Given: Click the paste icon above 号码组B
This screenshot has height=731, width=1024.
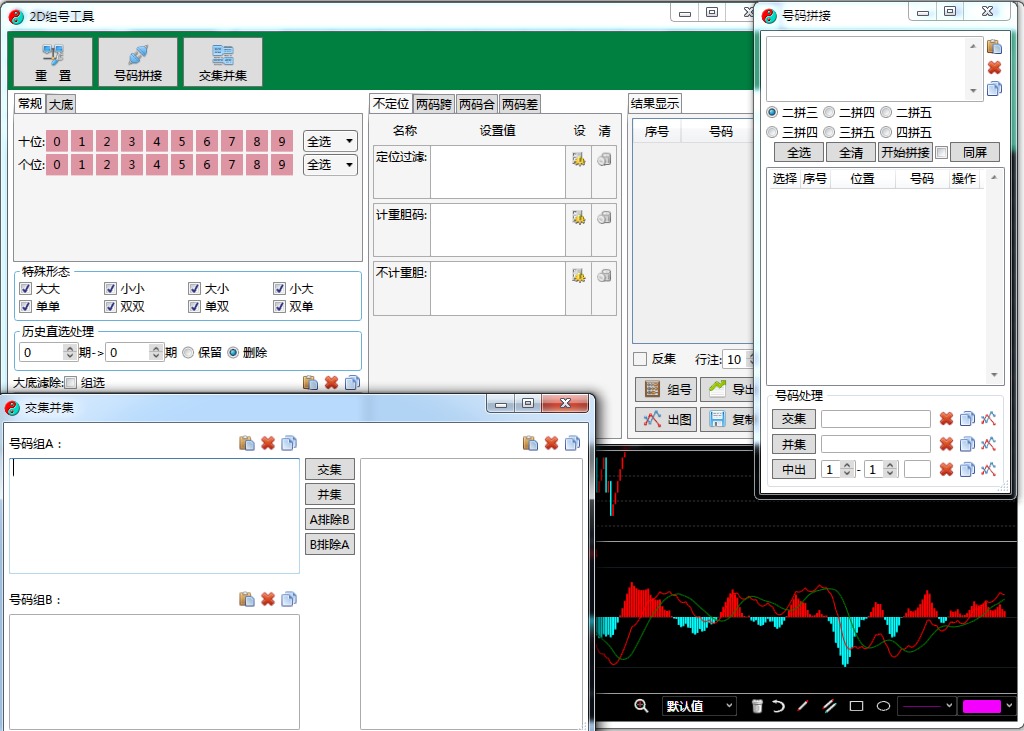Looking at the screenshot, I should [247, 599].
